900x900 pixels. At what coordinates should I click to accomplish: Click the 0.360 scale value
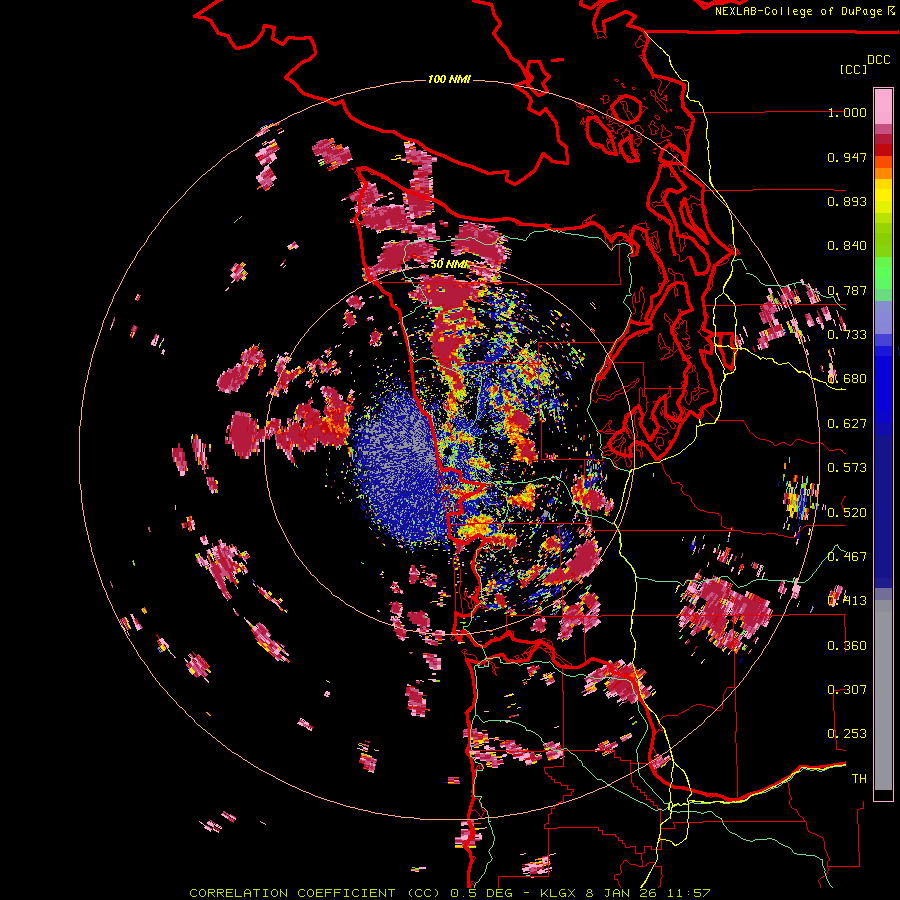847,645
